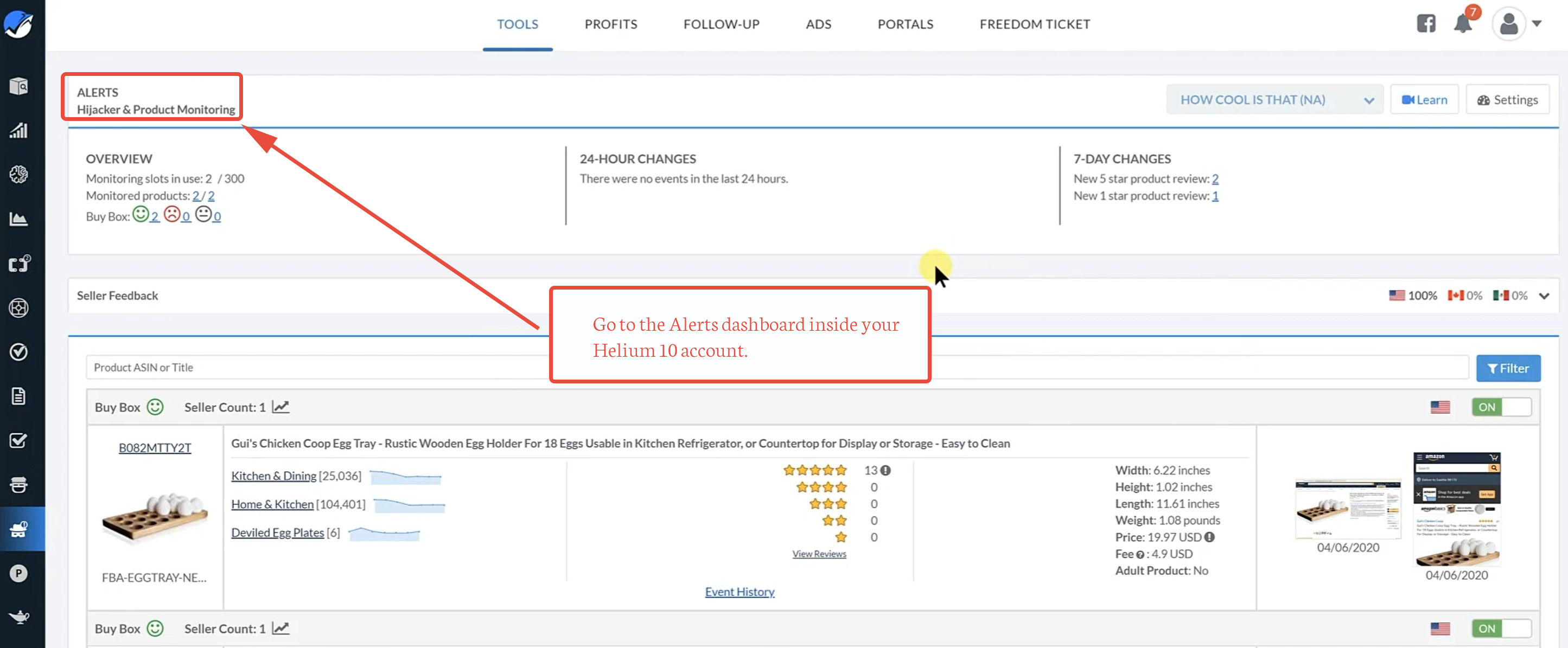
Task: Open seller count chart icon for B082MTTY2T row
Action: tap(280, 407)
